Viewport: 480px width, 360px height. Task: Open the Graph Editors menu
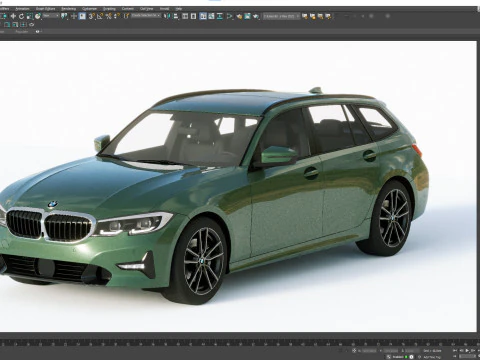pyautogui.click(x=45, y=9)
